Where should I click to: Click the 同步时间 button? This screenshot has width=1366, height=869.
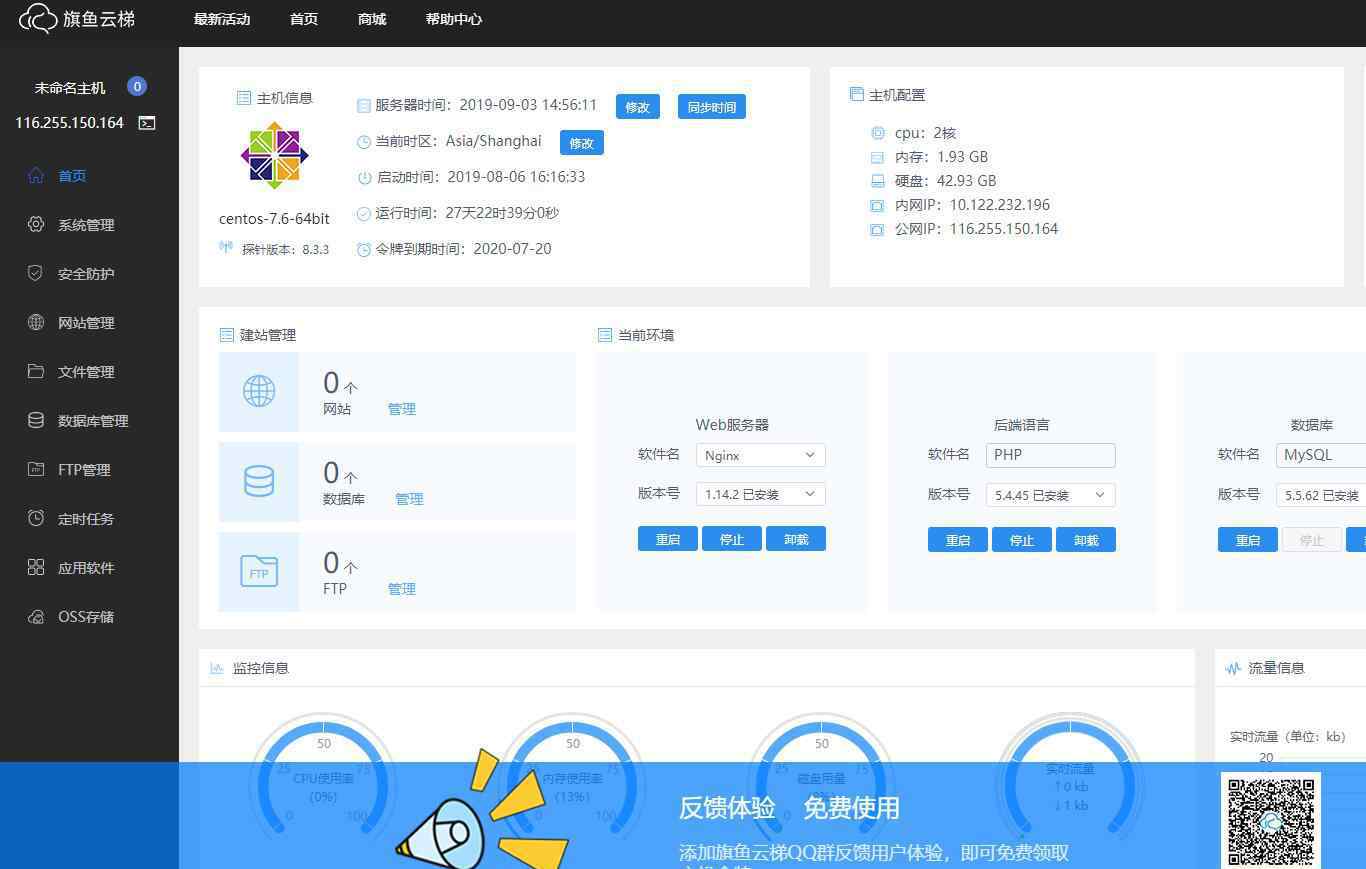click(x=712, y=107)
